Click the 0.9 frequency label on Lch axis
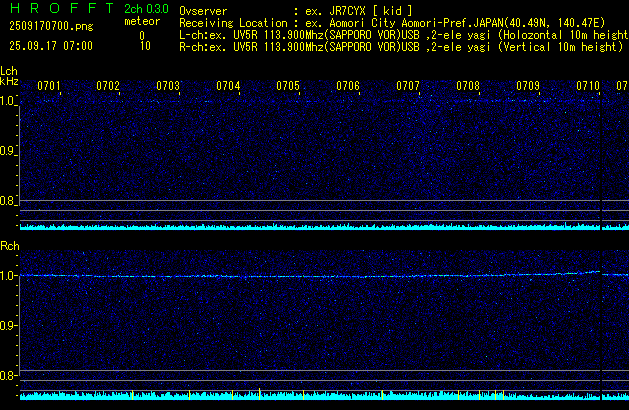The width and height of the screenshot is (629, 410). pyautogui.click(x=8, y=151)
